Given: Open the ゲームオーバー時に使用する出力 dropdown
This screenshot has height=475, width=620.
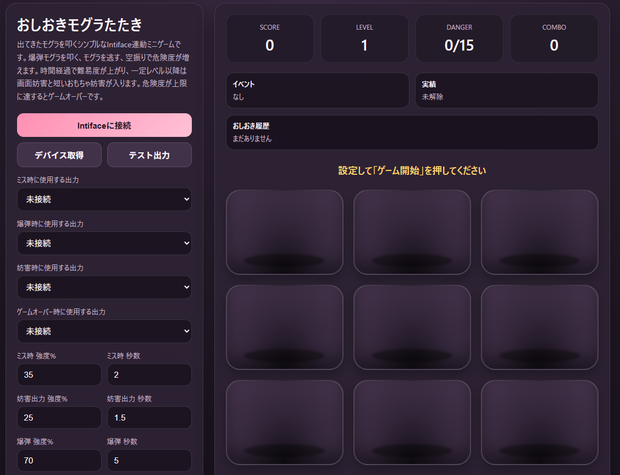Looking at the screenshot, I should [x=104, y=331].
